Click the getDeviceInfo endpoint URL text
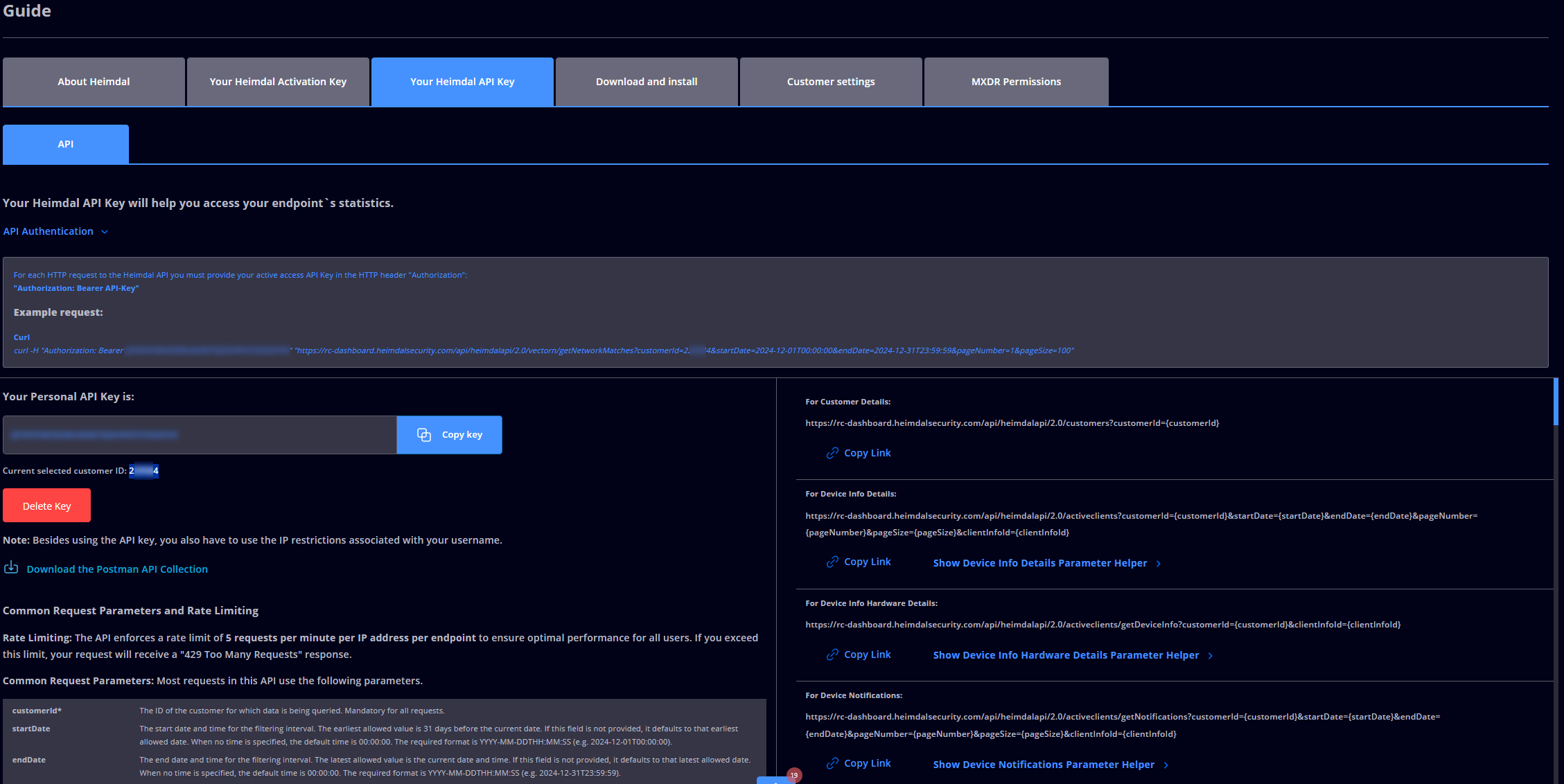 tap(1102, 625)
